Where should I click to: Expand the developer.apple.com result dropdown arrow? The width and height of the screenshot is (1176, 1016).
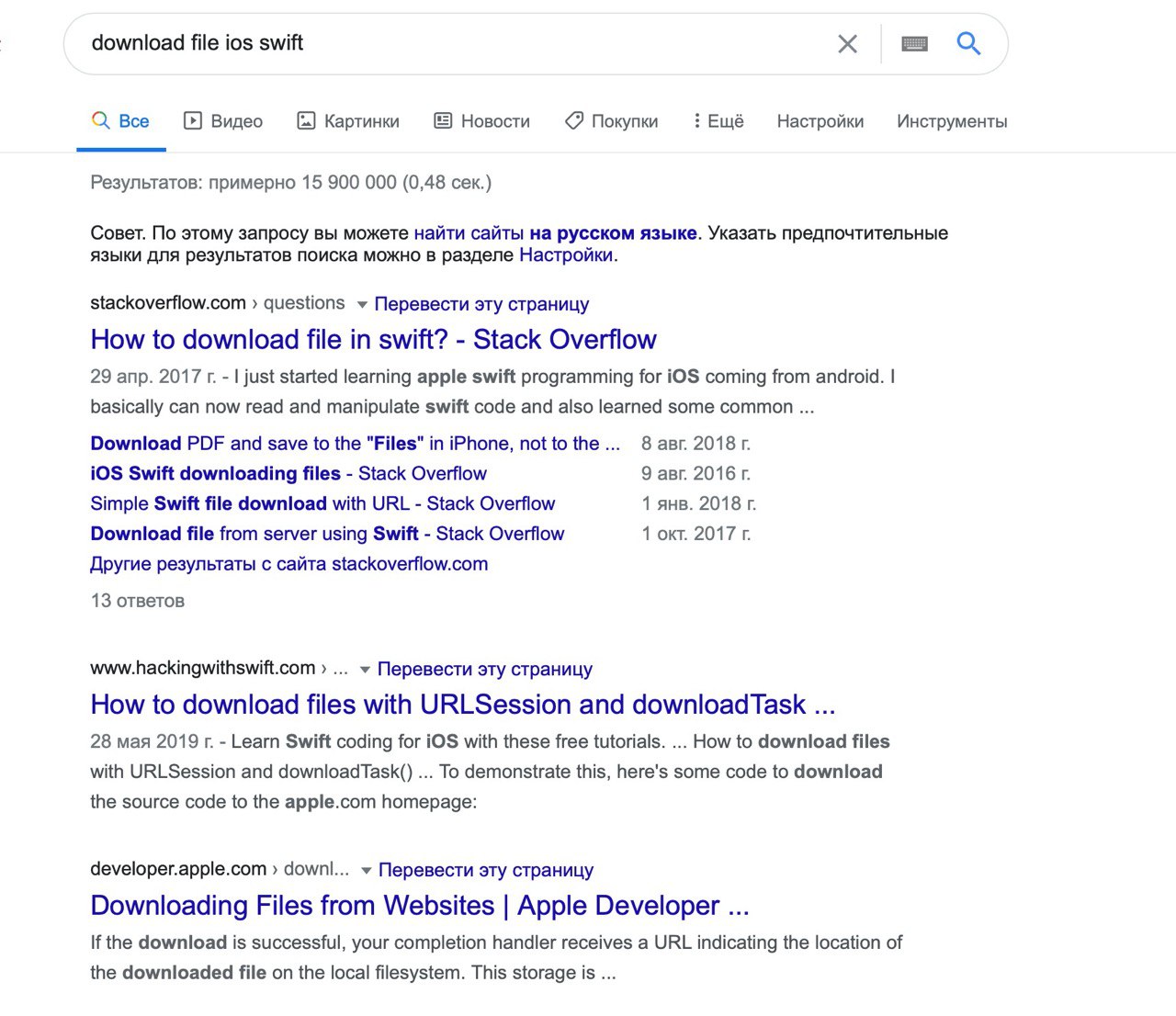pyautogui.click(x=366, y=870)
